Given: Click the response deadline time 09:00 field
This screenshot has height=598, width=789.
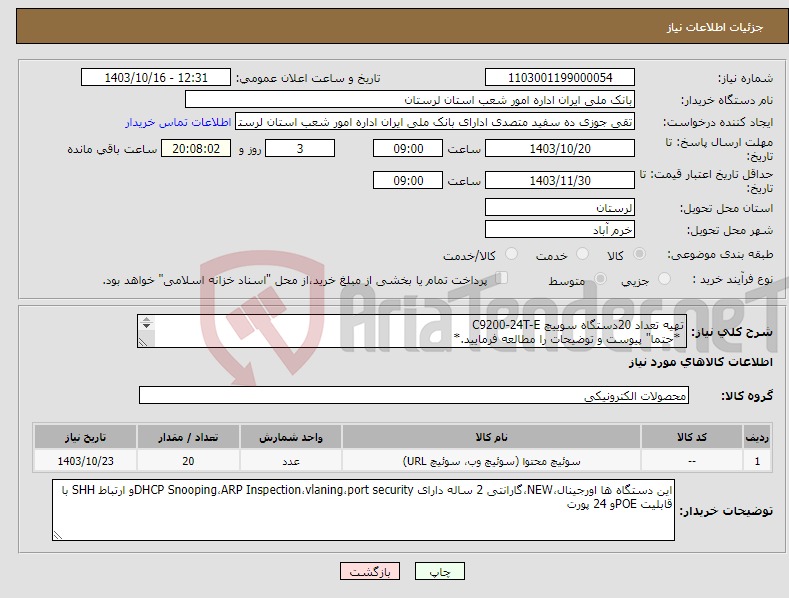Looking at the screenshot, I should (x=408, y=148).
